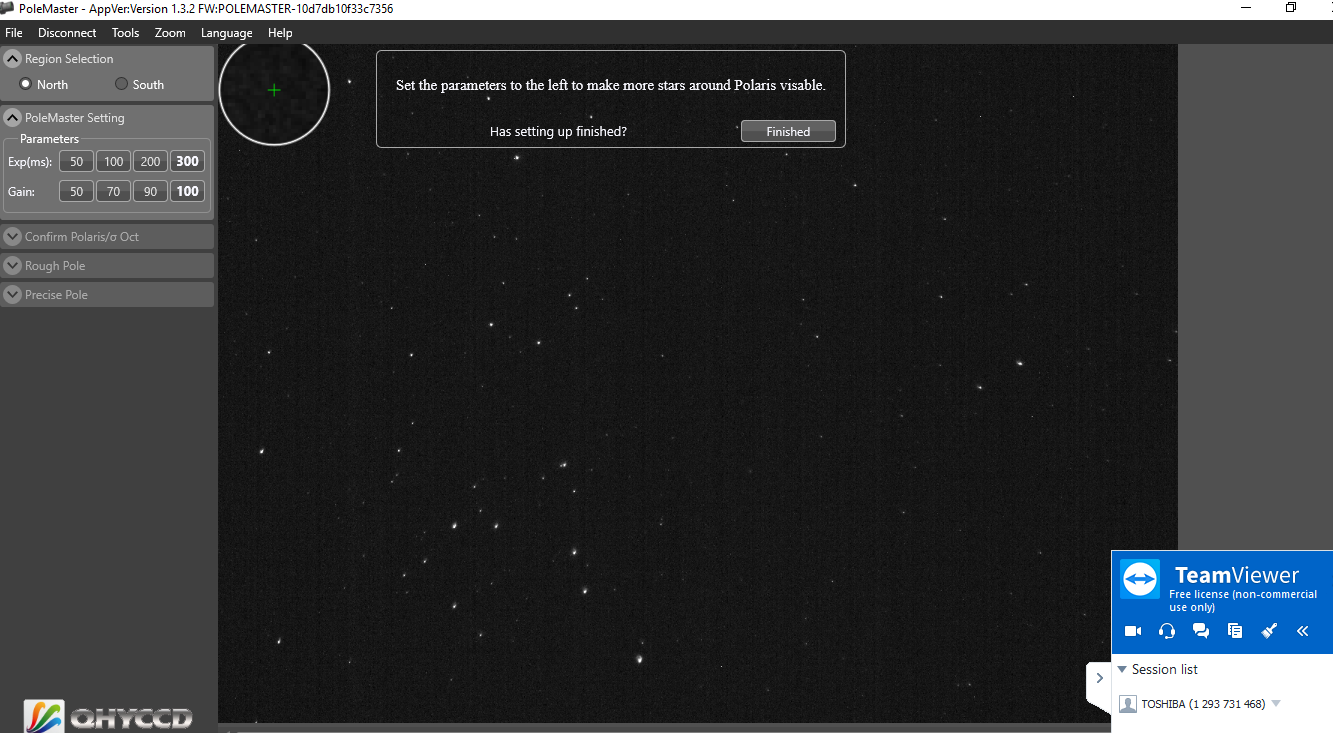The width and height of the screenshot is (1333, 733).
Task: Click the "TOSHIBA (1 293 731 468)" session entry
Action: 1203,704
